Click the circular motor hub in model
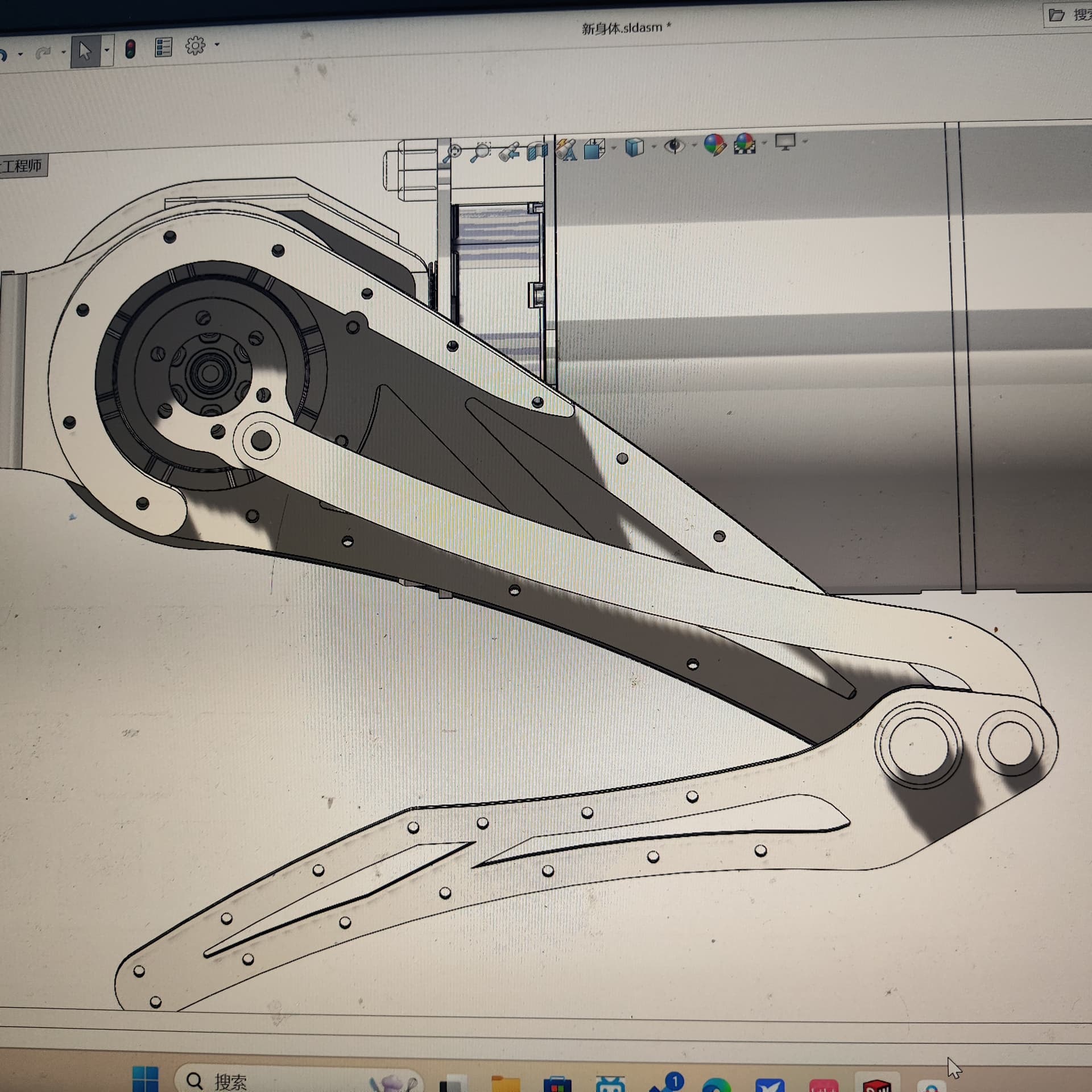Image resolution: width=1092 pixels, height=1092 pixels. click(x=210, y=374)
